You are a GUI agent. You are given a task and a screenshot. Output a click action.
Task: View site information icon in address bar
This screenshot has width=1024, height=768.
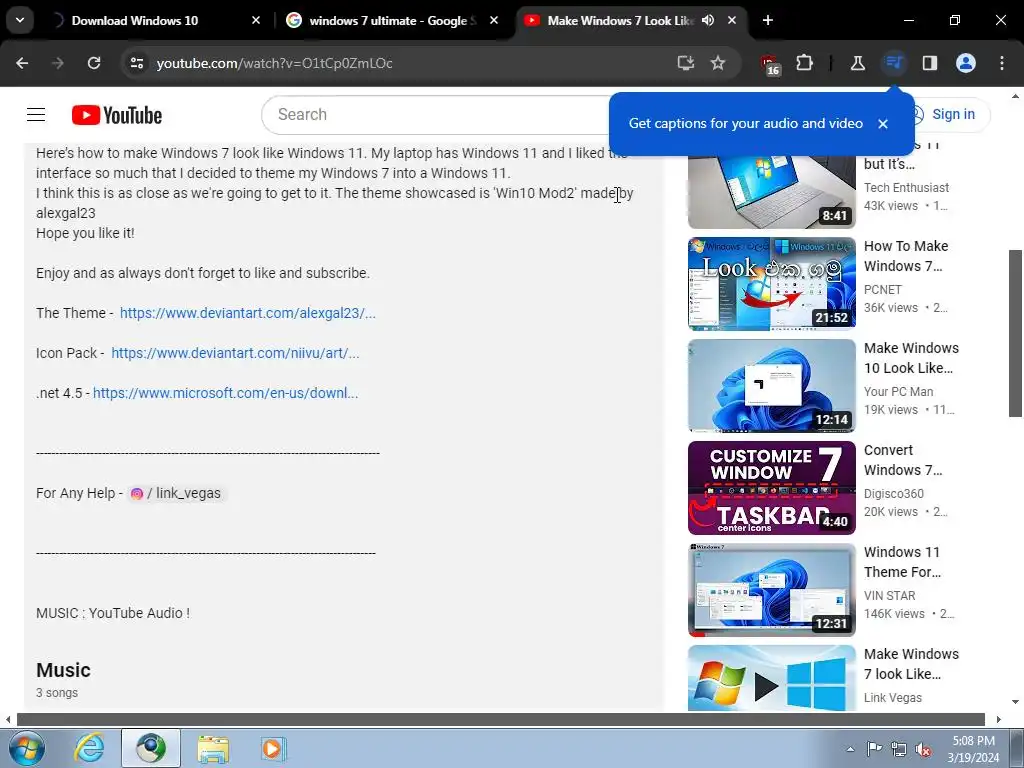136,63
